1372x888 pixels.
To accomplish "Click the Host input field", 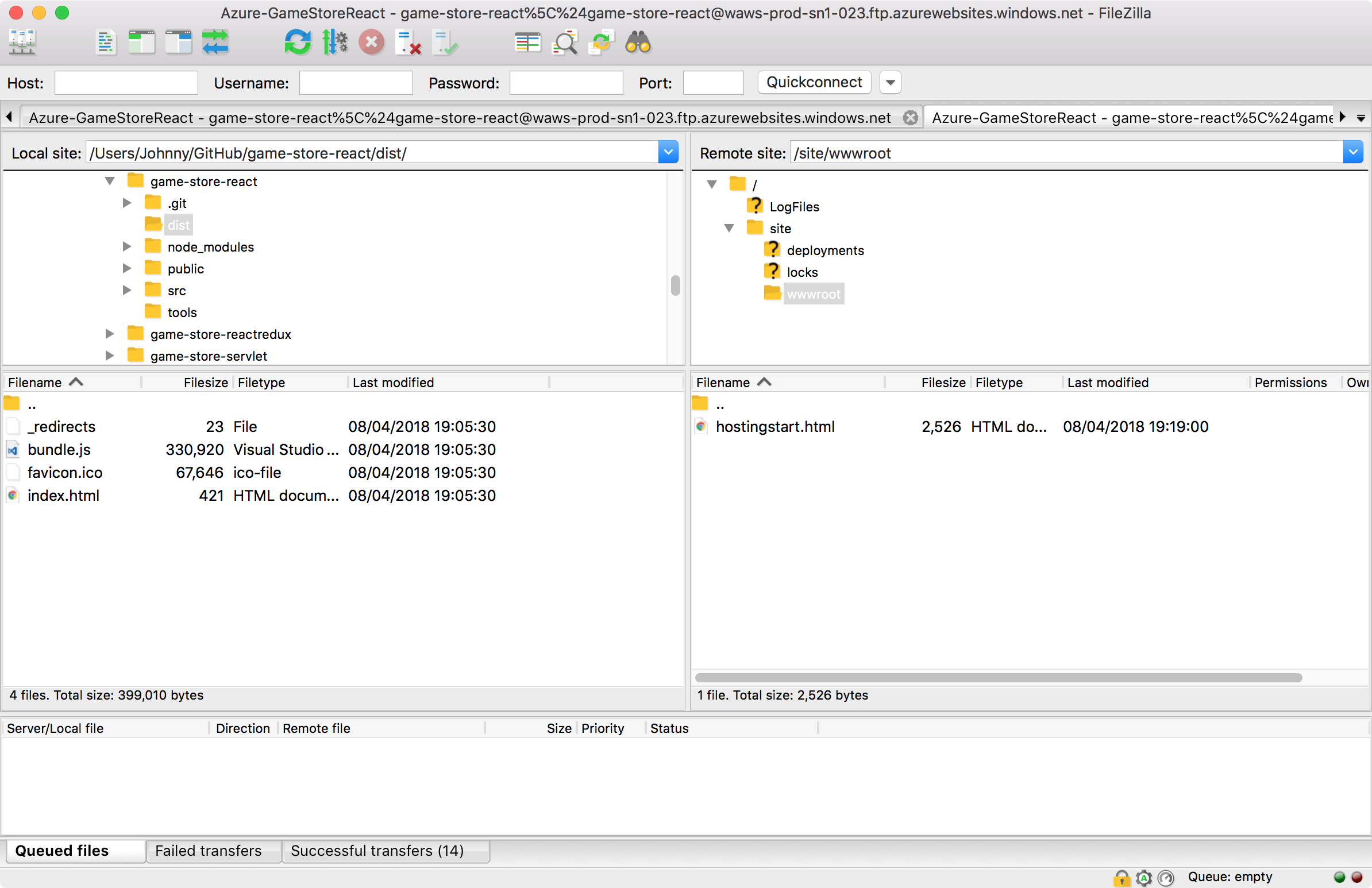I will (x=126, y=83).
